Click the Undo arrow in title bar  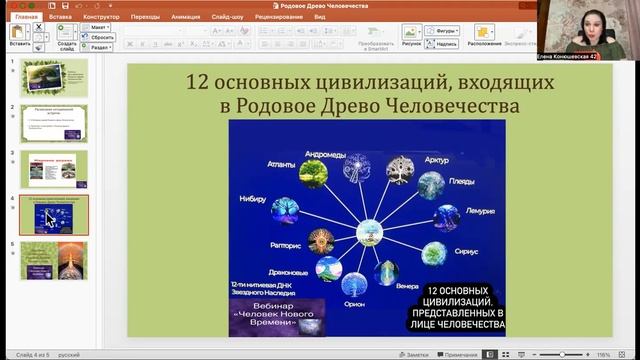click(79, 6)
